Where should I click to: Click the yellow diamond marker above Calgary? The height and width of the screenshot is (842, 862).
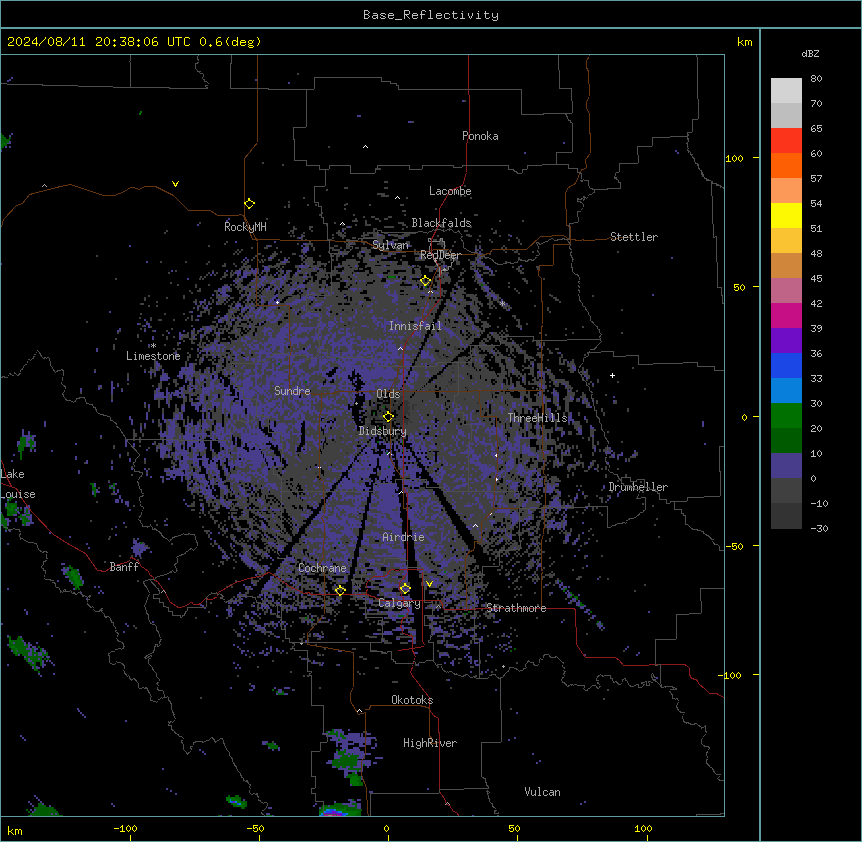click(405, 589)
